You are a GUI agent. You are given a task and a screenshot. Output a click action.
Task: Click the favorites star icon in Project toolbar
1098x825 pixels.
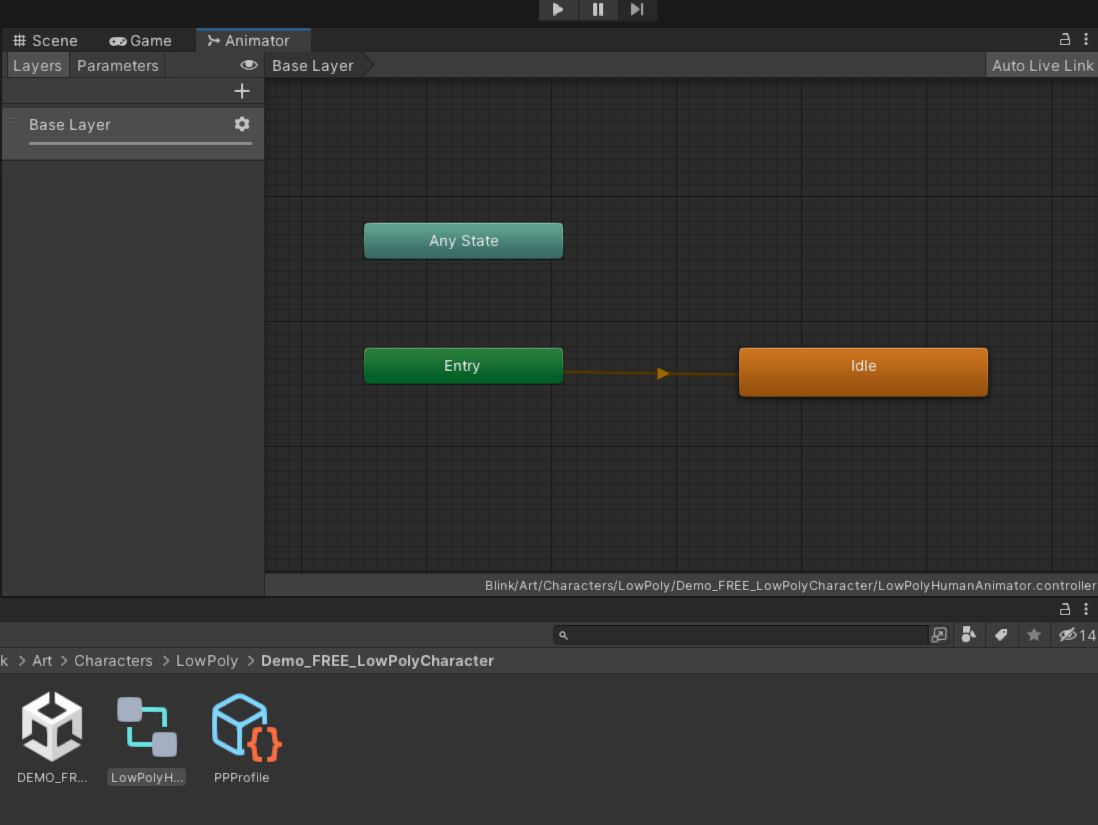tap(1034, 634)
